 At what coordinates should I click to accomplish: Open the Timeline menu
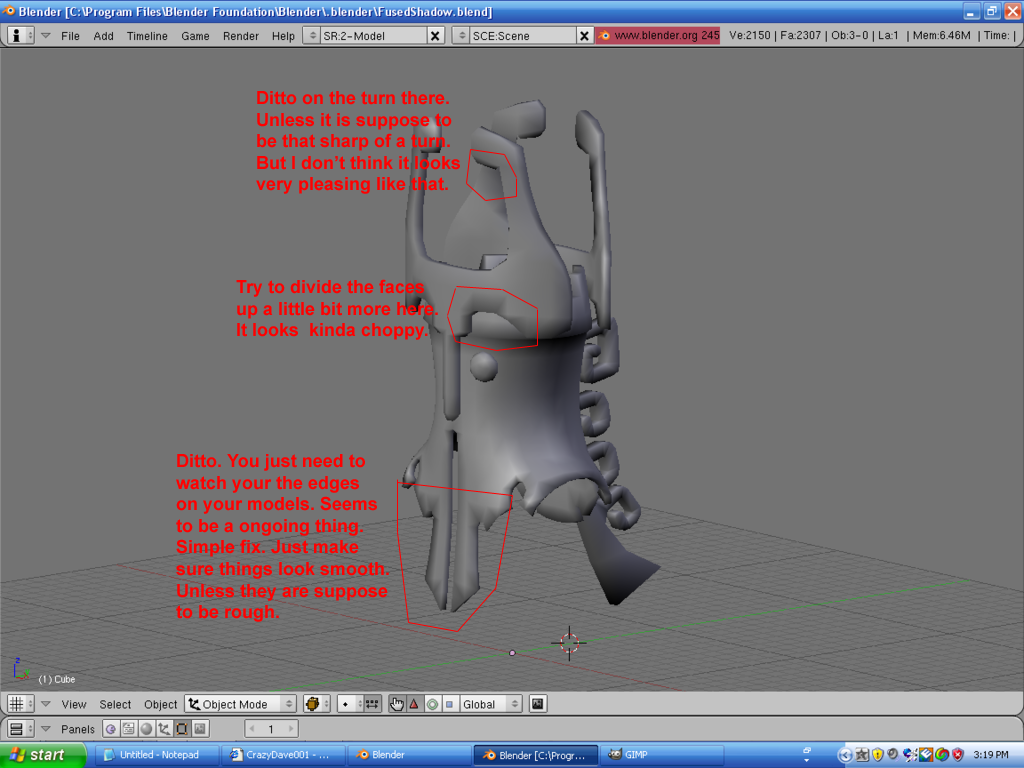147,35
